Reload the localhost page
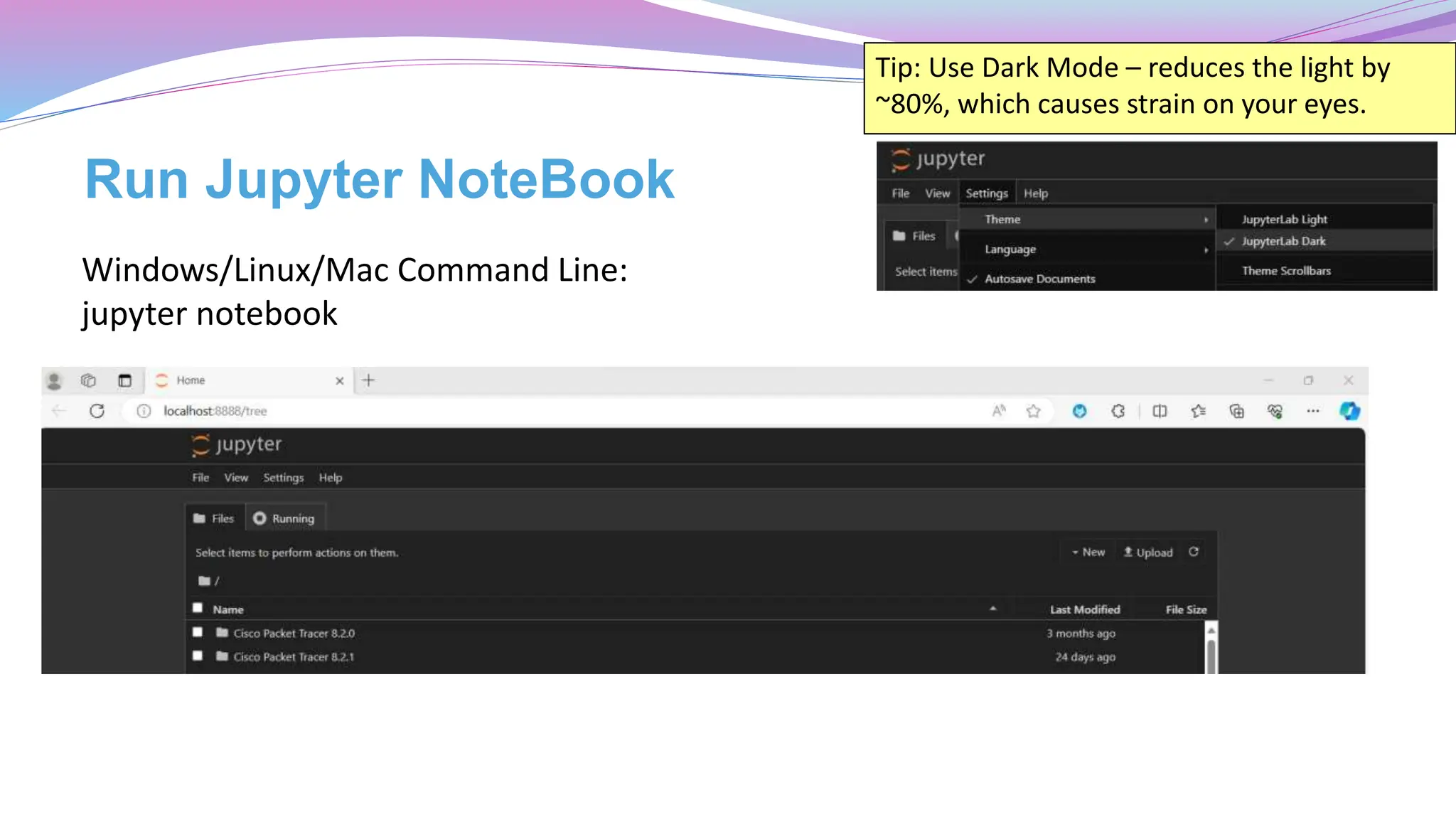Screen dimensions: 1456x819 (x=97, y=411)
